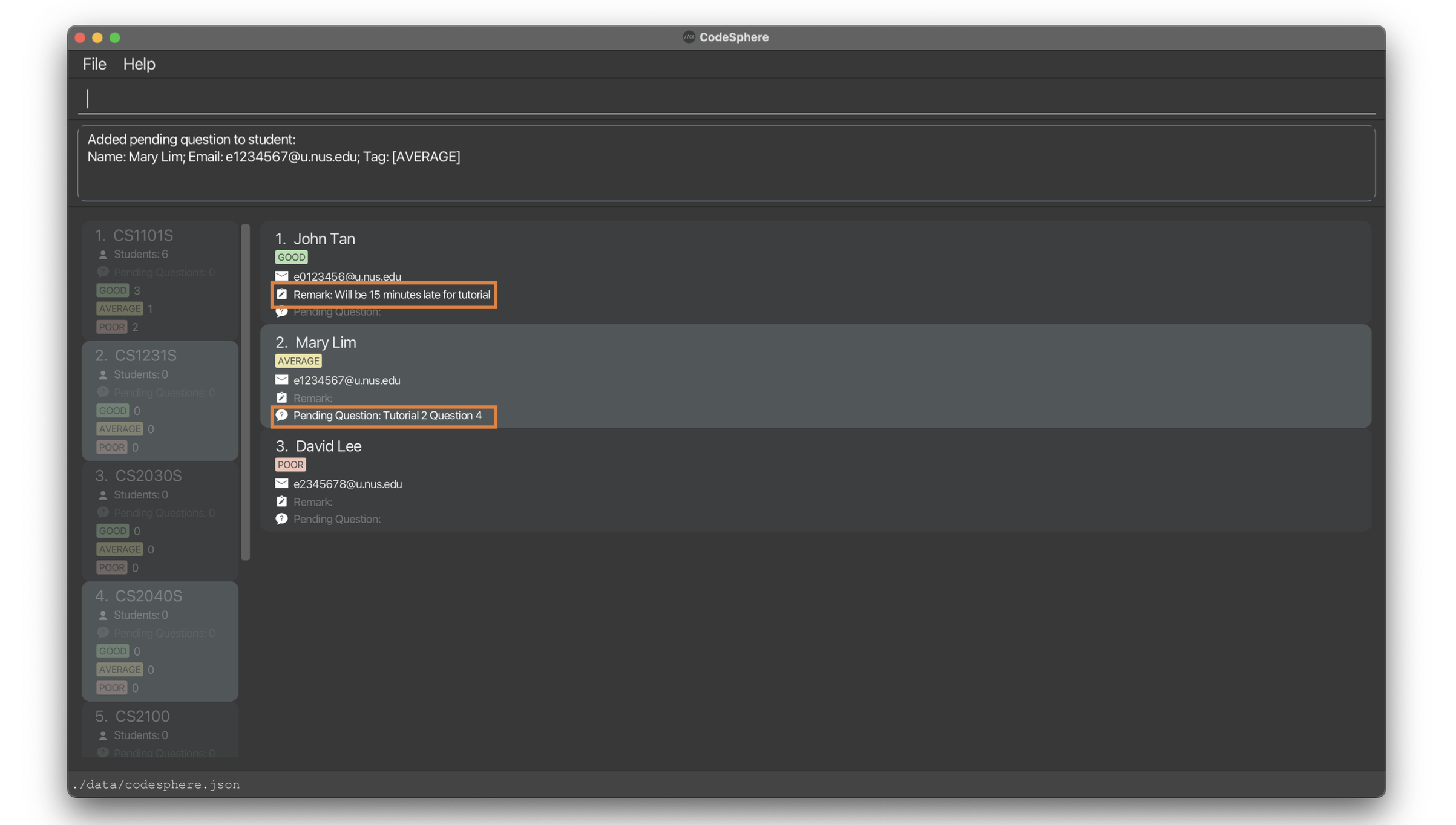Click the yellow minimize window button
The width and height of the screenshot is (1456, 825).
97,37
